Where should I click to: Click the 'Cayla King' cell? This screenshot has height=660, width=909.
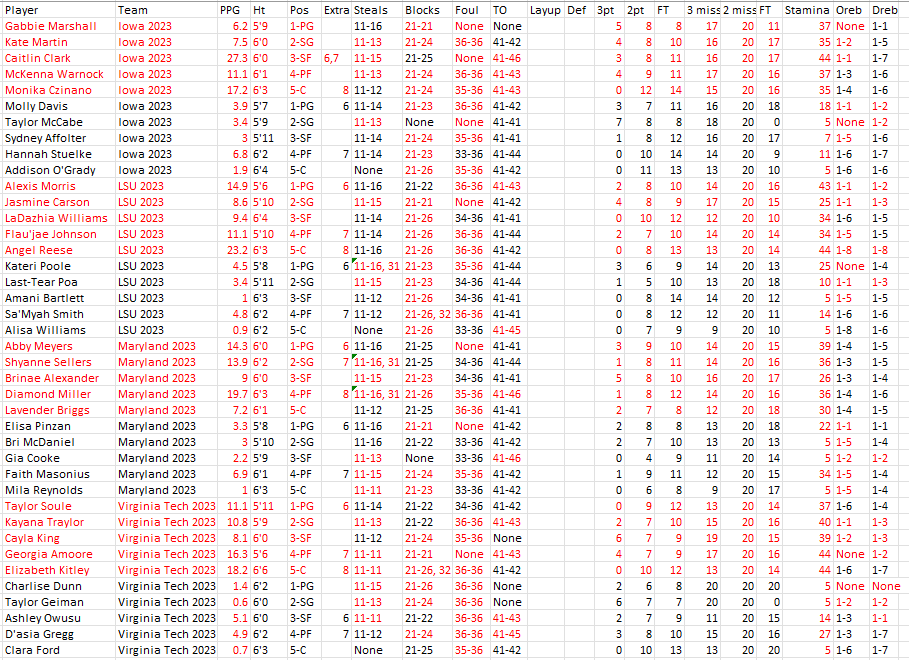[x=58, y=538]
